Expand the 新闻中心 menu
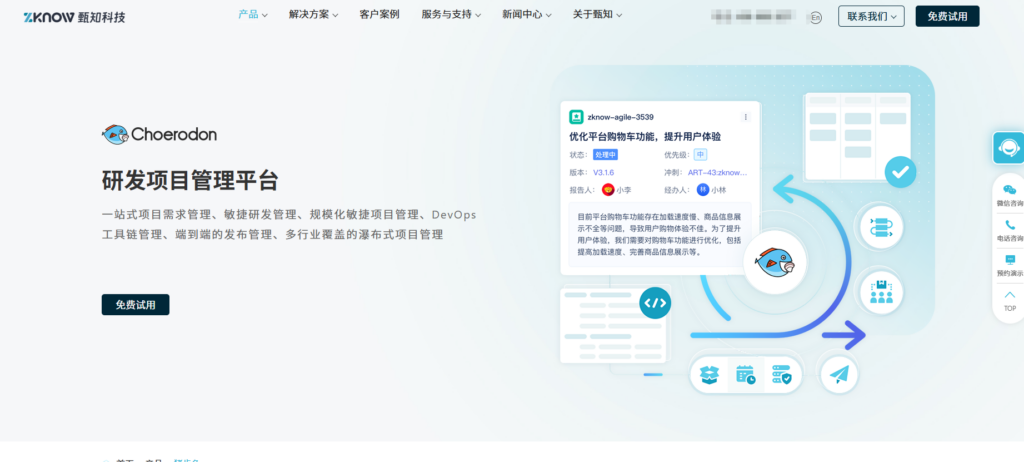Viewport: 1024px width, 462px height. [x=526, y=14]
